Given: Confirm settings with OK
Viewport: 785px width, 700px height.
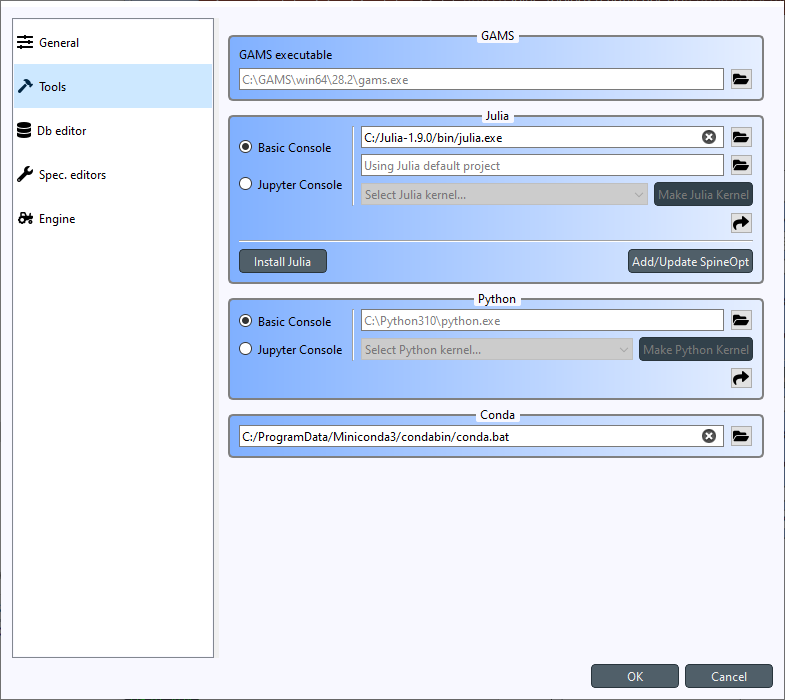Looking at the screenshot, I should (x=635, y=676).
